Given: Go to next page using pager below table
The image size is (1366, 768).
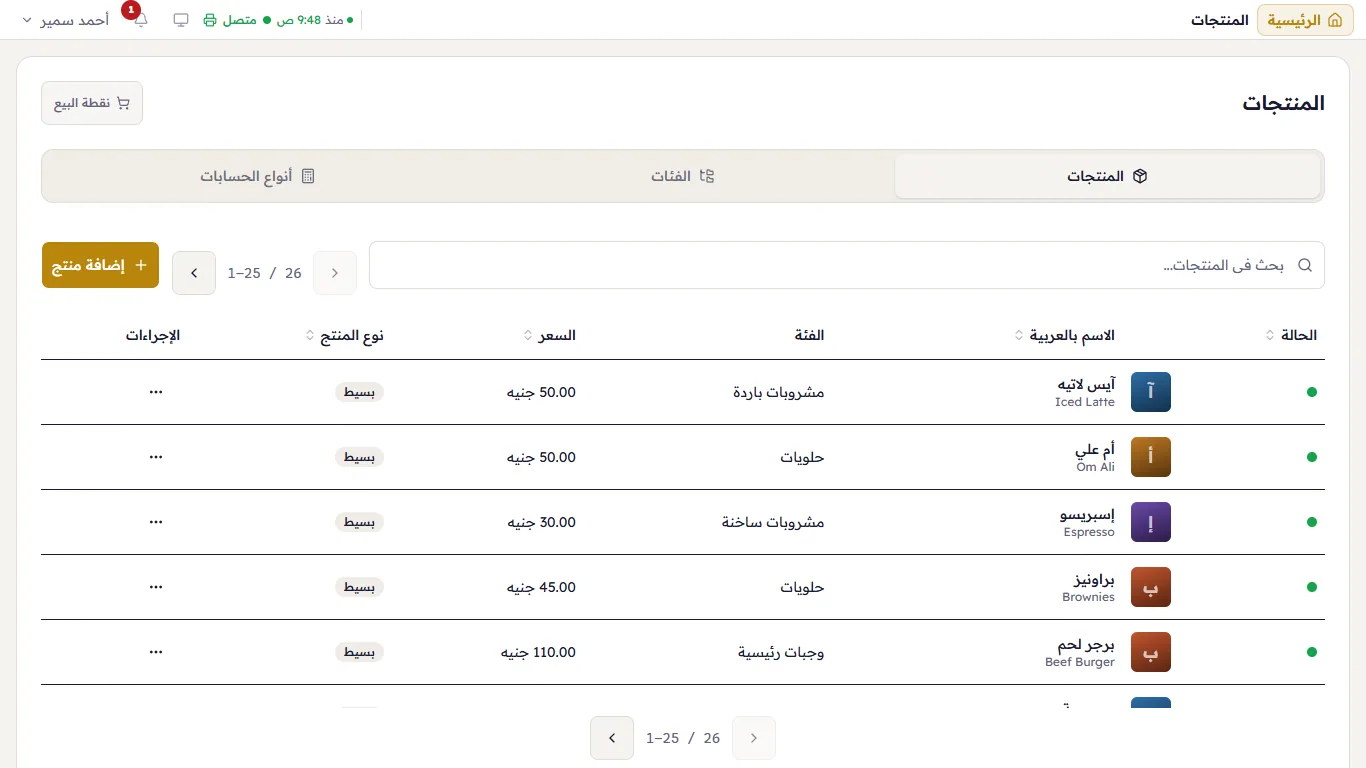Looking at the screenshot, I should coord(612,738).
